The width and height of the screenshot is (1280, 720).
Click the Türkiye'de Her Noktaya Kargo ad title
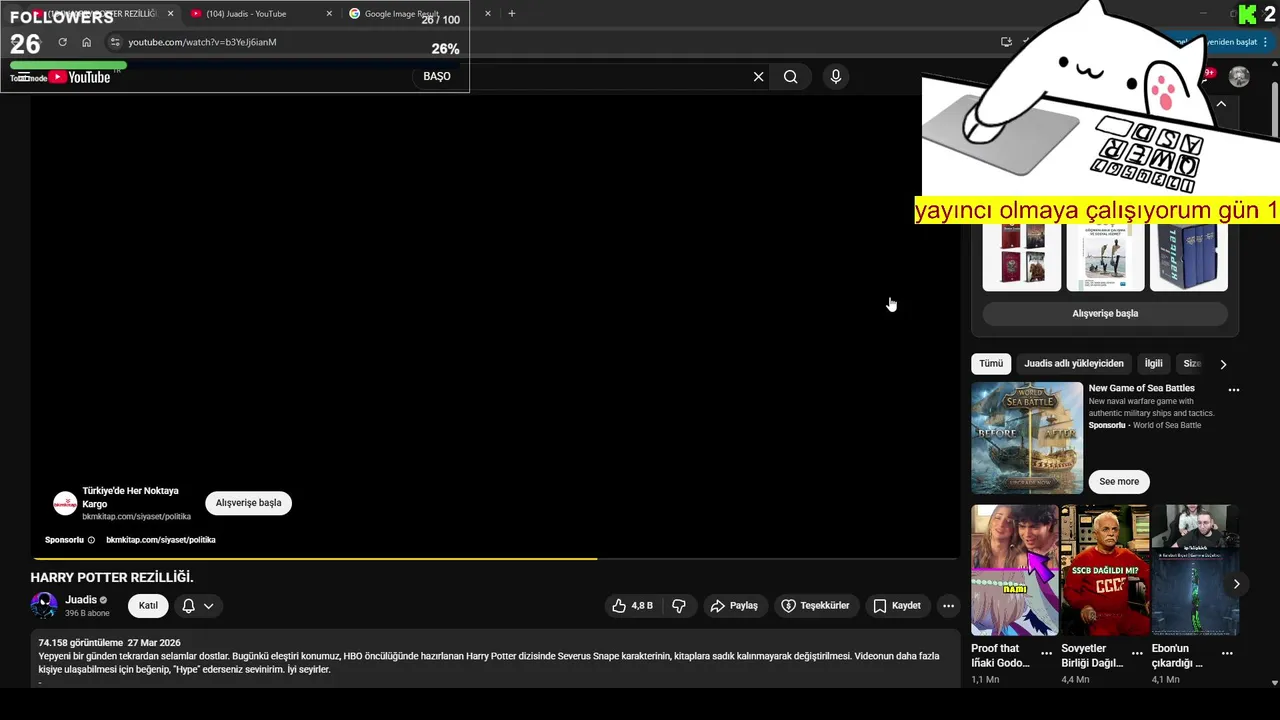130,497
